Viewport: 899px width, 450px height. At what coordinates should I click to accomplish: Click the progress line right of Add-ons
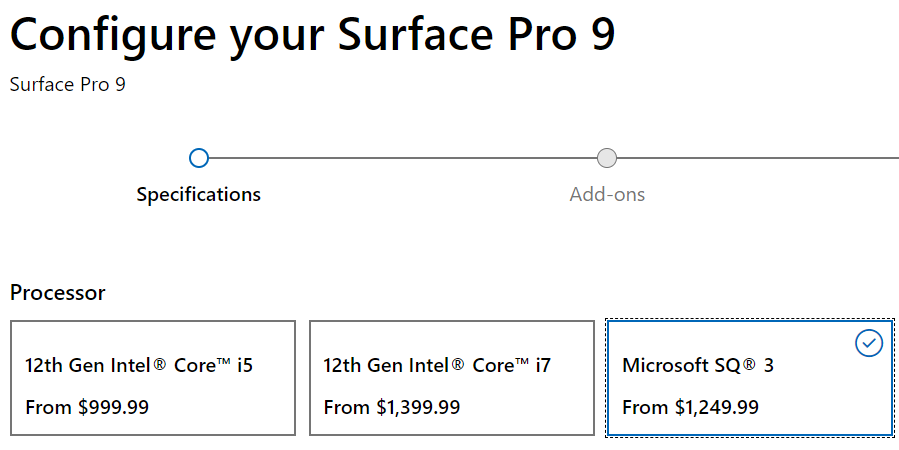760,158
